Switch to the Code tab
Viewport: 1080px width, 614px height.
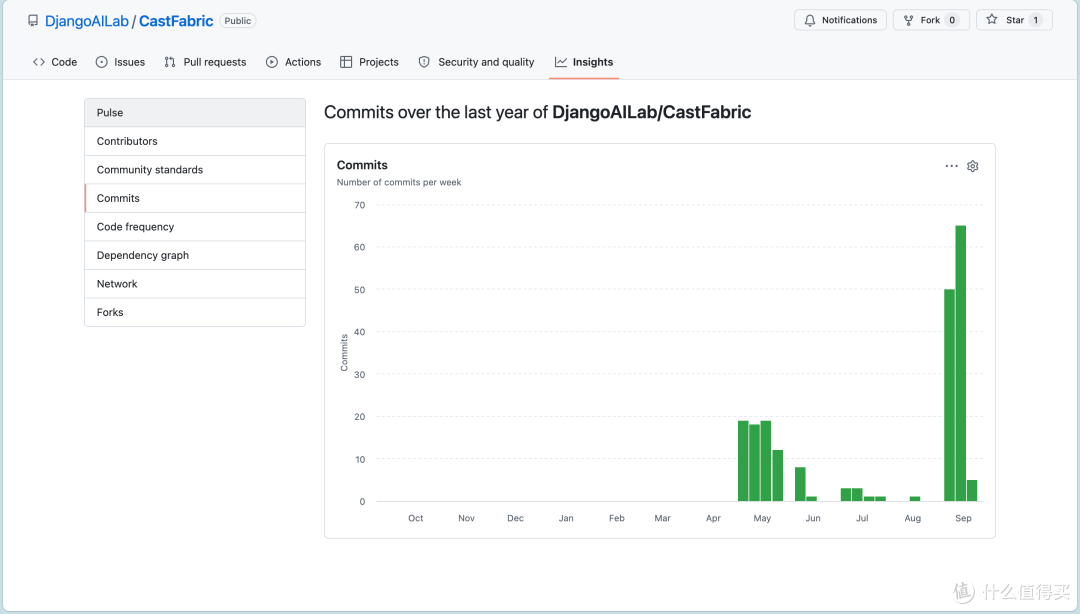(x=55, y=62)
